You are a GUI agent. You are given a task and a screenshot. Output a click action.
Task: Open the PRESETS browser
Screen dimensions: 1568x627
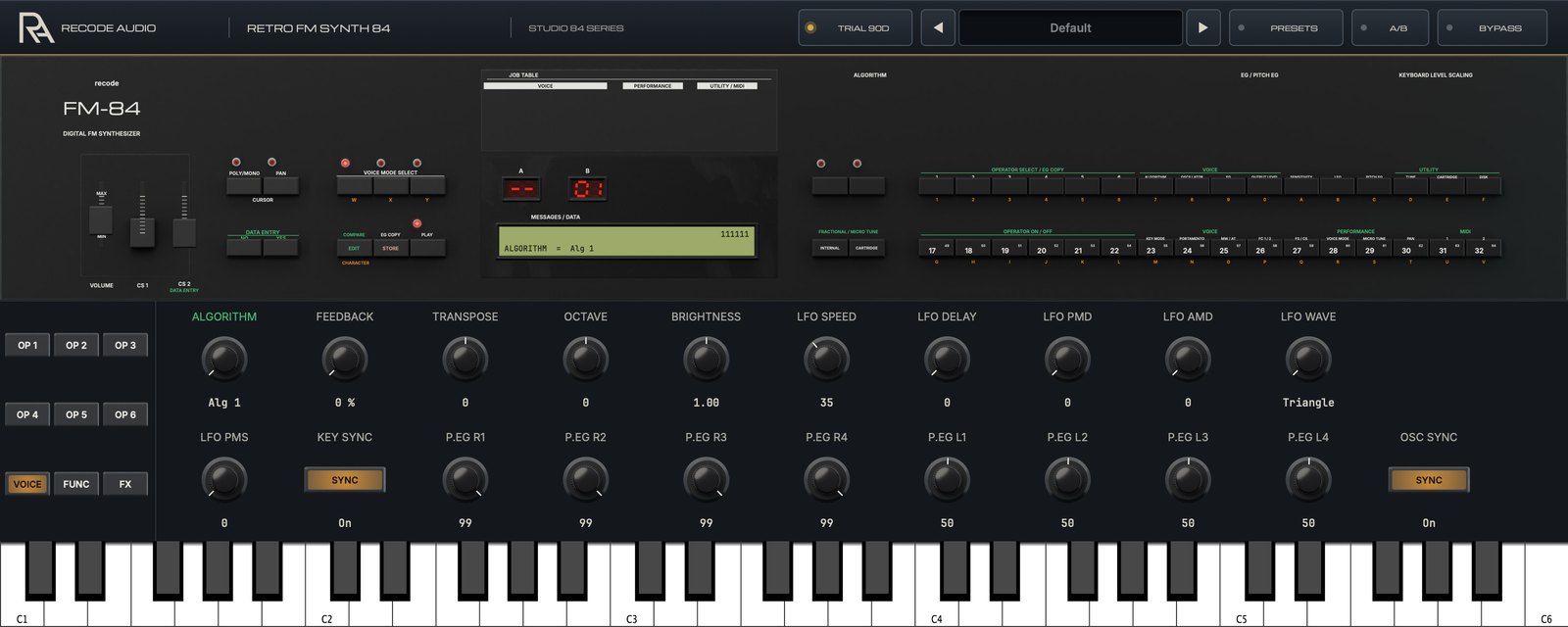click(1285, 27)
